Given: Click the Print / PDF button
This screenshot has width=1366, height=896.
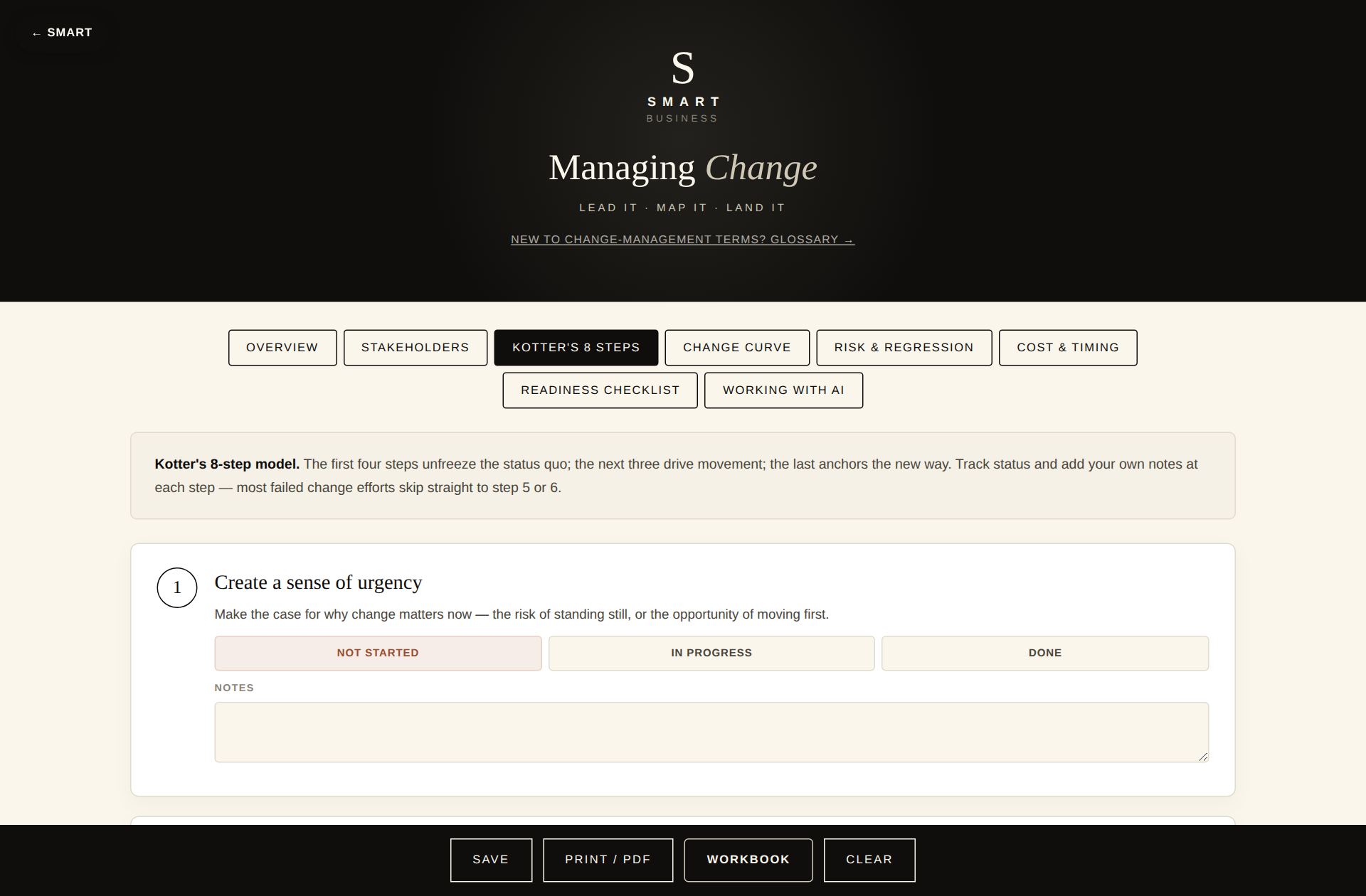Looking at the screenshot, I should 608,860.
